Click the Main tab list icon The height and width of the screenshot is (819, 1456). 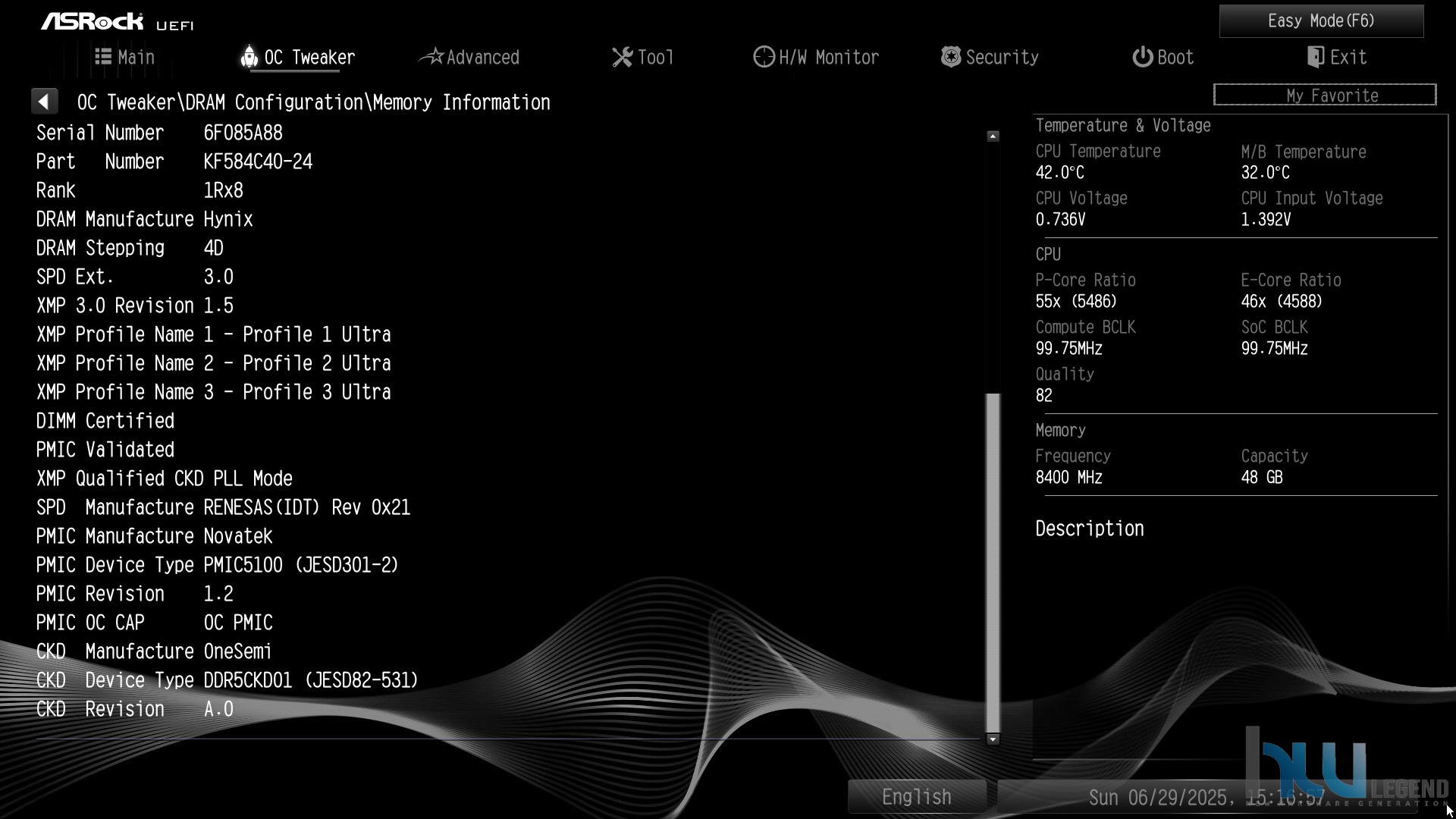tap(103, 56)
